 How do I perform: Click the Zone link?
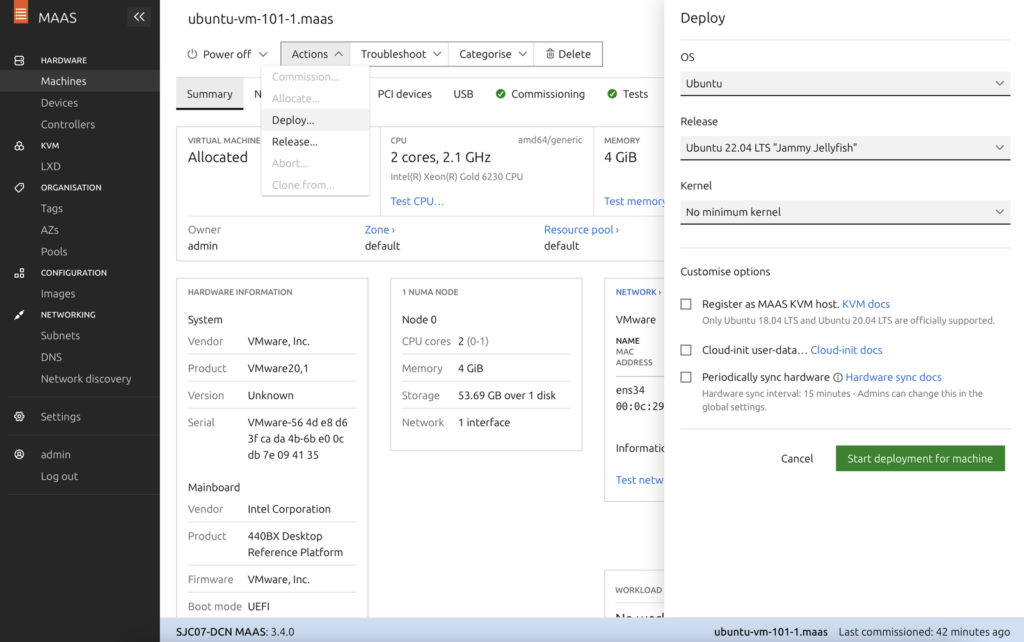pos(379,230)
